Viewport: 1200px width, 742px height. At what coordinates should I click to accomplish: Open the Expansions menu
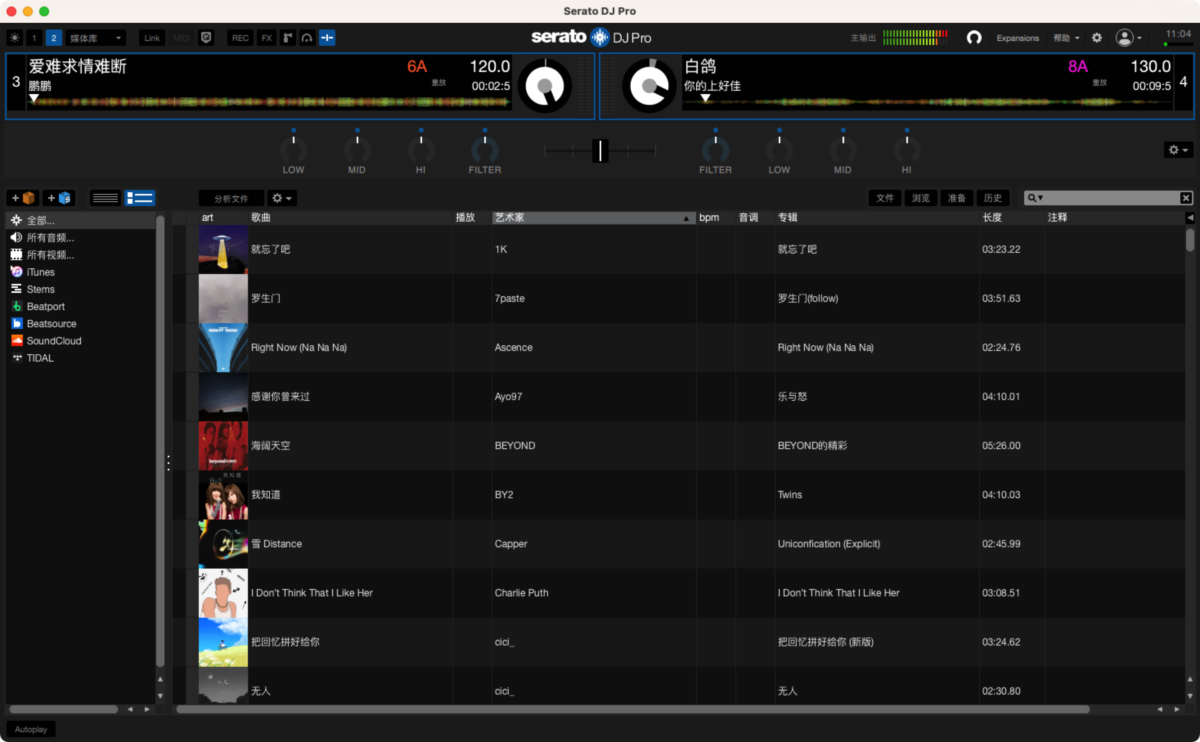pos(1018,38)
